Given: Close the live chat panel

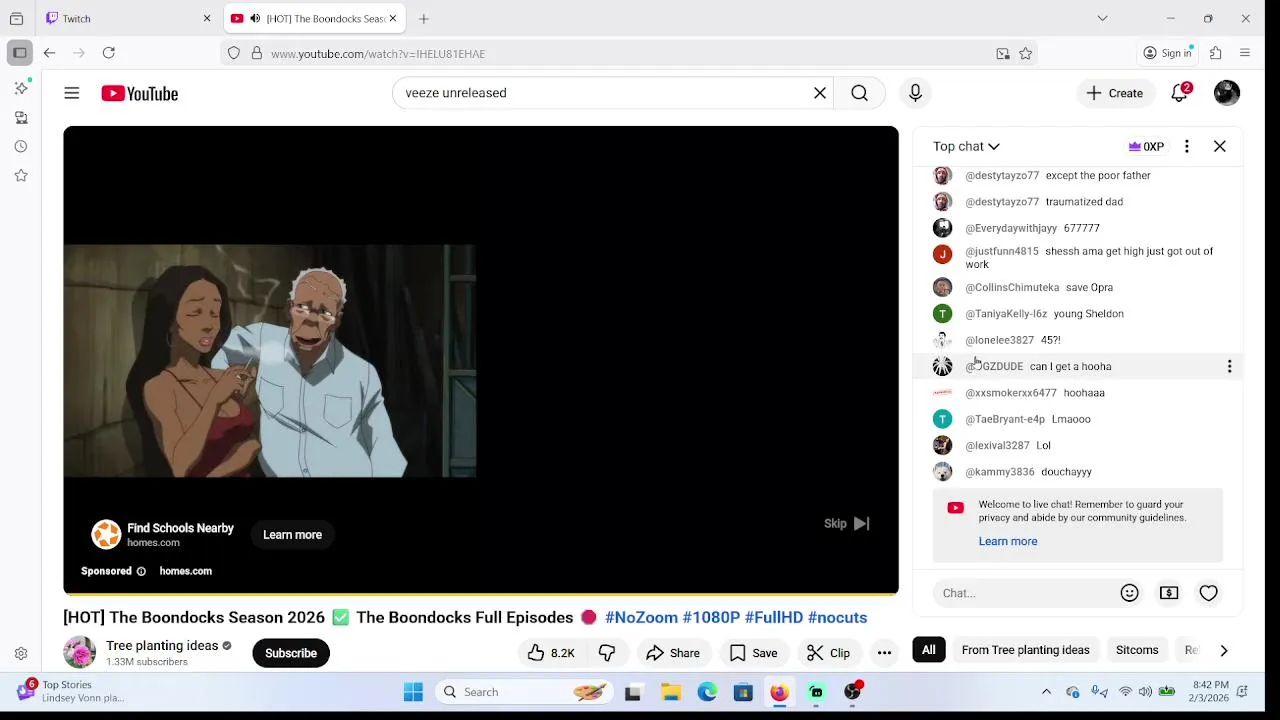Looking at the screenshot, I should click(x=1220, y=146).
